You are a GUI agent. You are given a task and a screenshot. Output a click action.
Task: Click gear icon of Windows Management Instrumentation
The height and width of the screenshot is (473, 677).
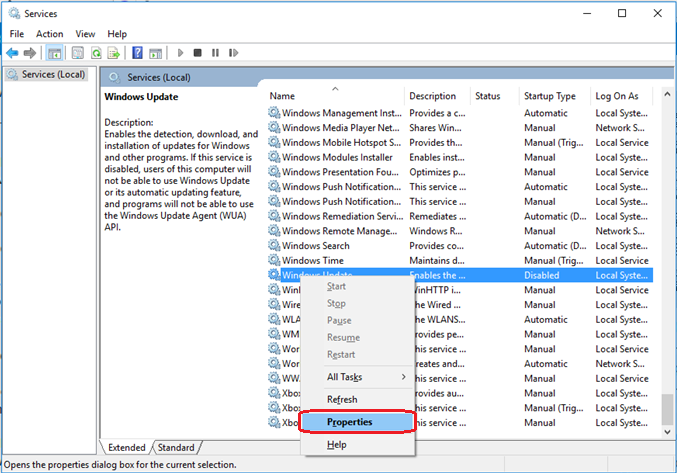point(274,113)
